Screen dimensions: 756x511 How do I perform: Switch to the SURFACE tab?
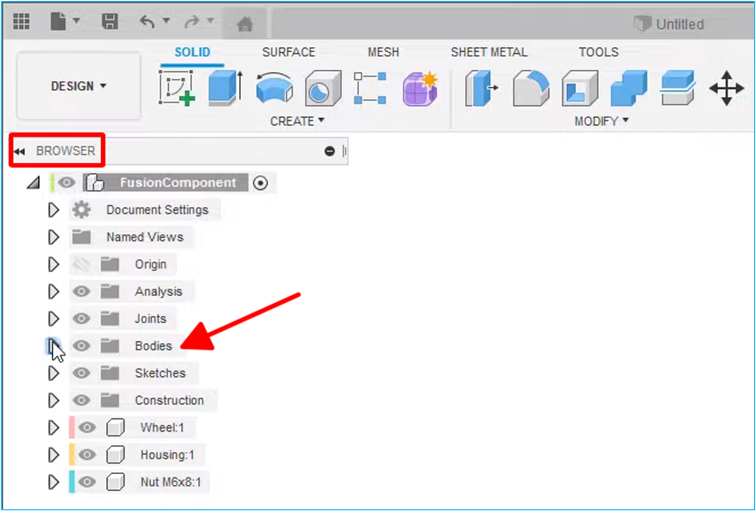pyautogui.click(x=288, y=52)
